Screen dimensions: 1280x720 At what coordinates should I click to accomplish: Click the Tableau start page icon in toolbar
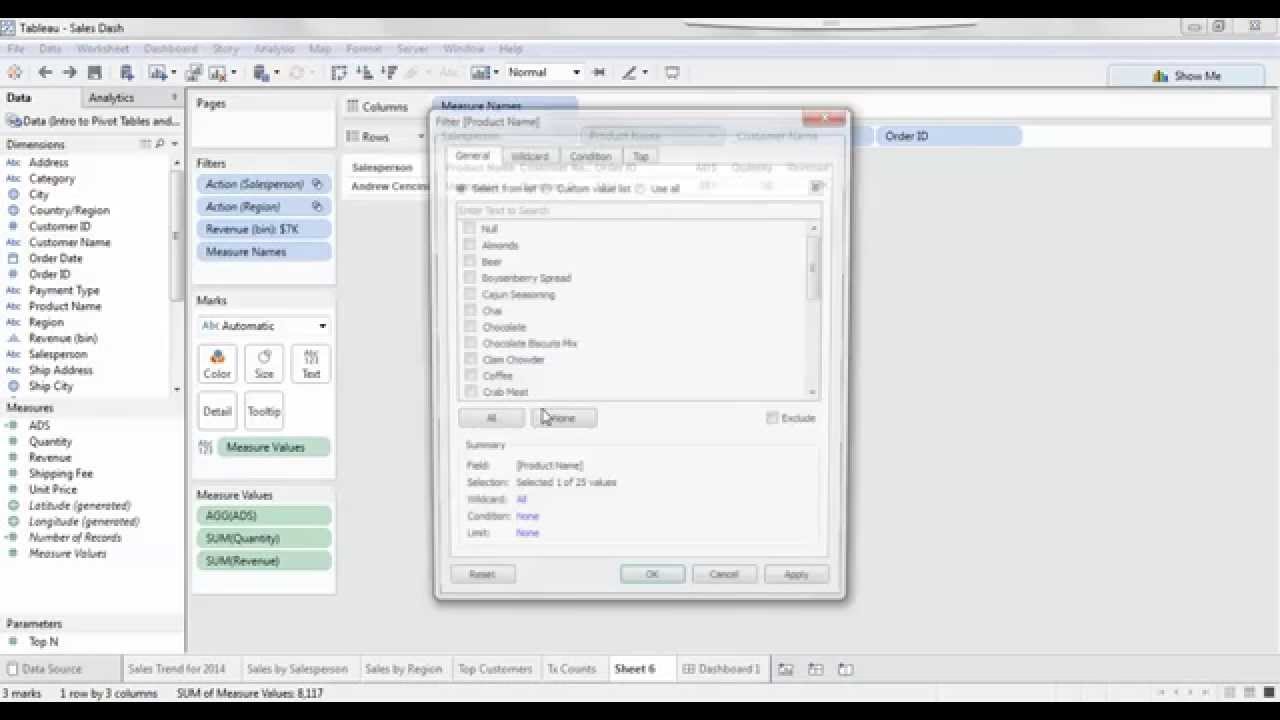14,72
